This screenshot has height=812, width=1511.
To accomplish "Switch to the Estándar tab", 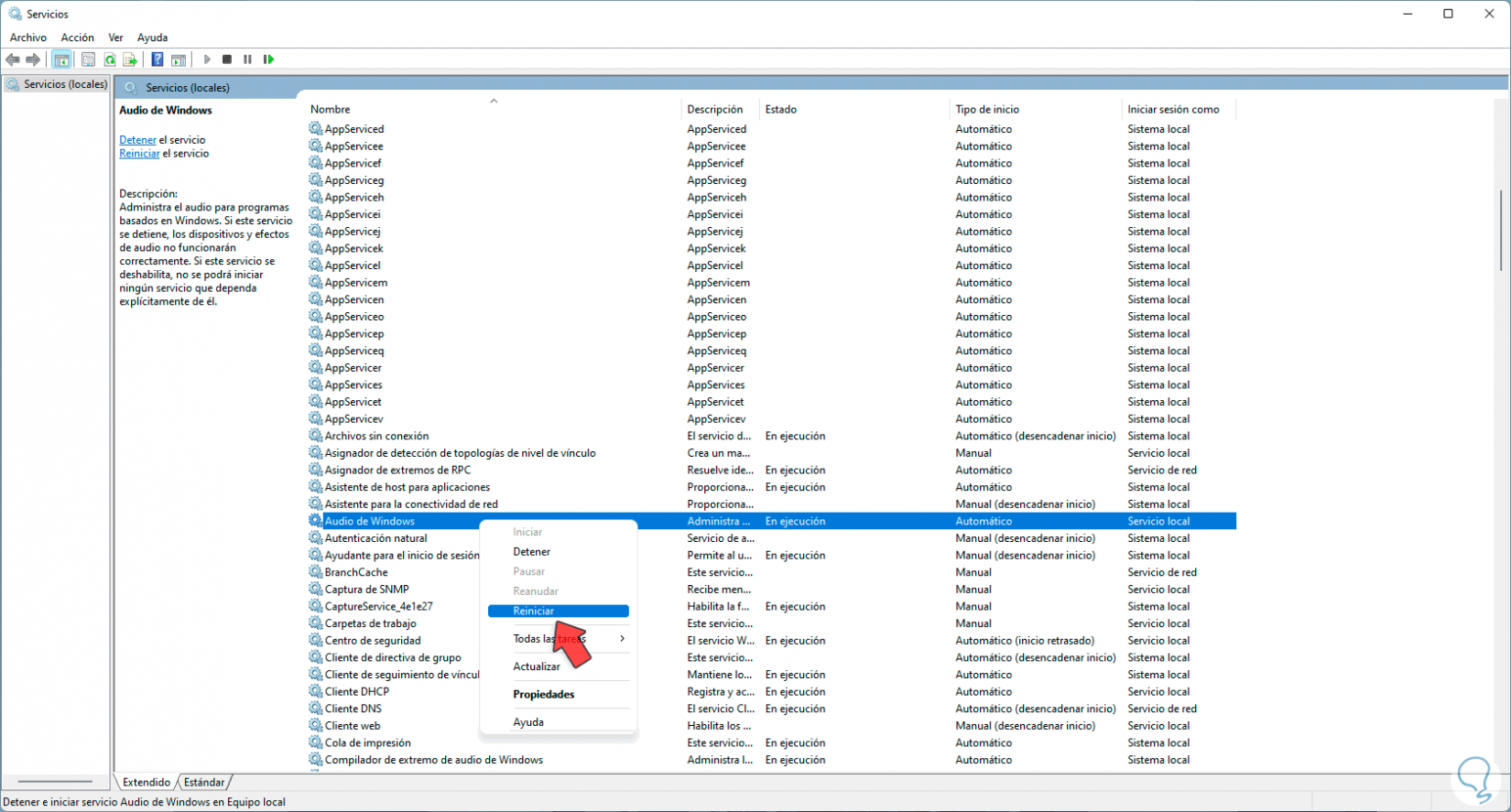I will click(203, 783).
